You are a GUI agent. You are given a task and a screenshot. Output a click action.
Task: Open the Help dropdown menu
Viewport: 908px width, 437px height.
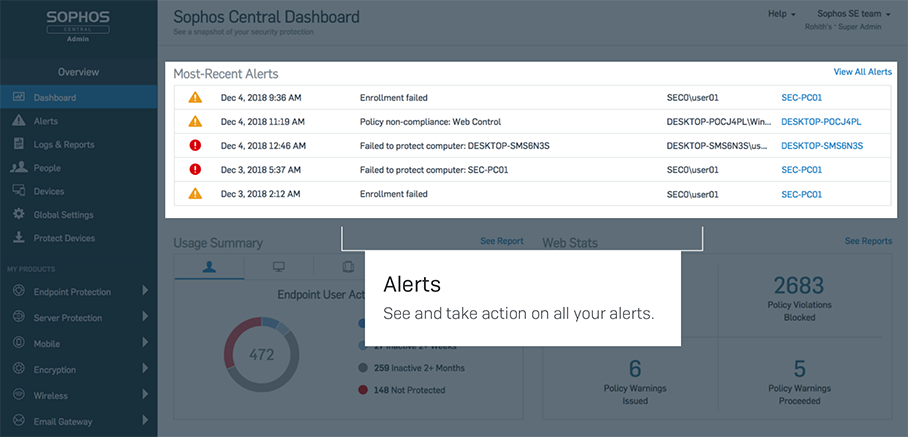[781, 14]
